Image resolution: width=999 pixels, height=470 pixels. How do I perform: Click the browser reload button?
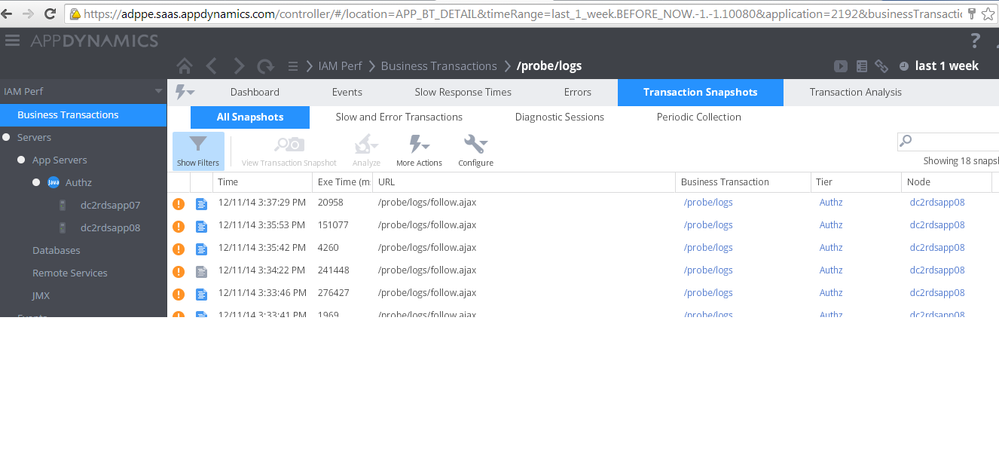[x=50, y=13]
